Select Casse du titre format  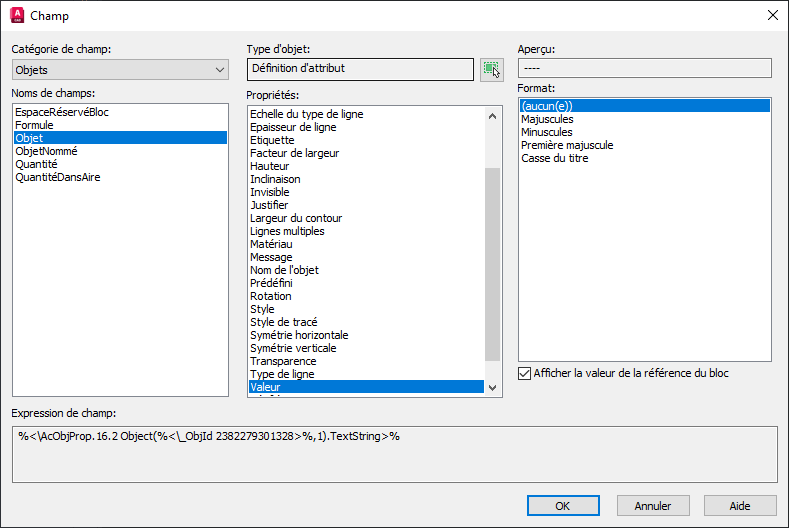555,158
